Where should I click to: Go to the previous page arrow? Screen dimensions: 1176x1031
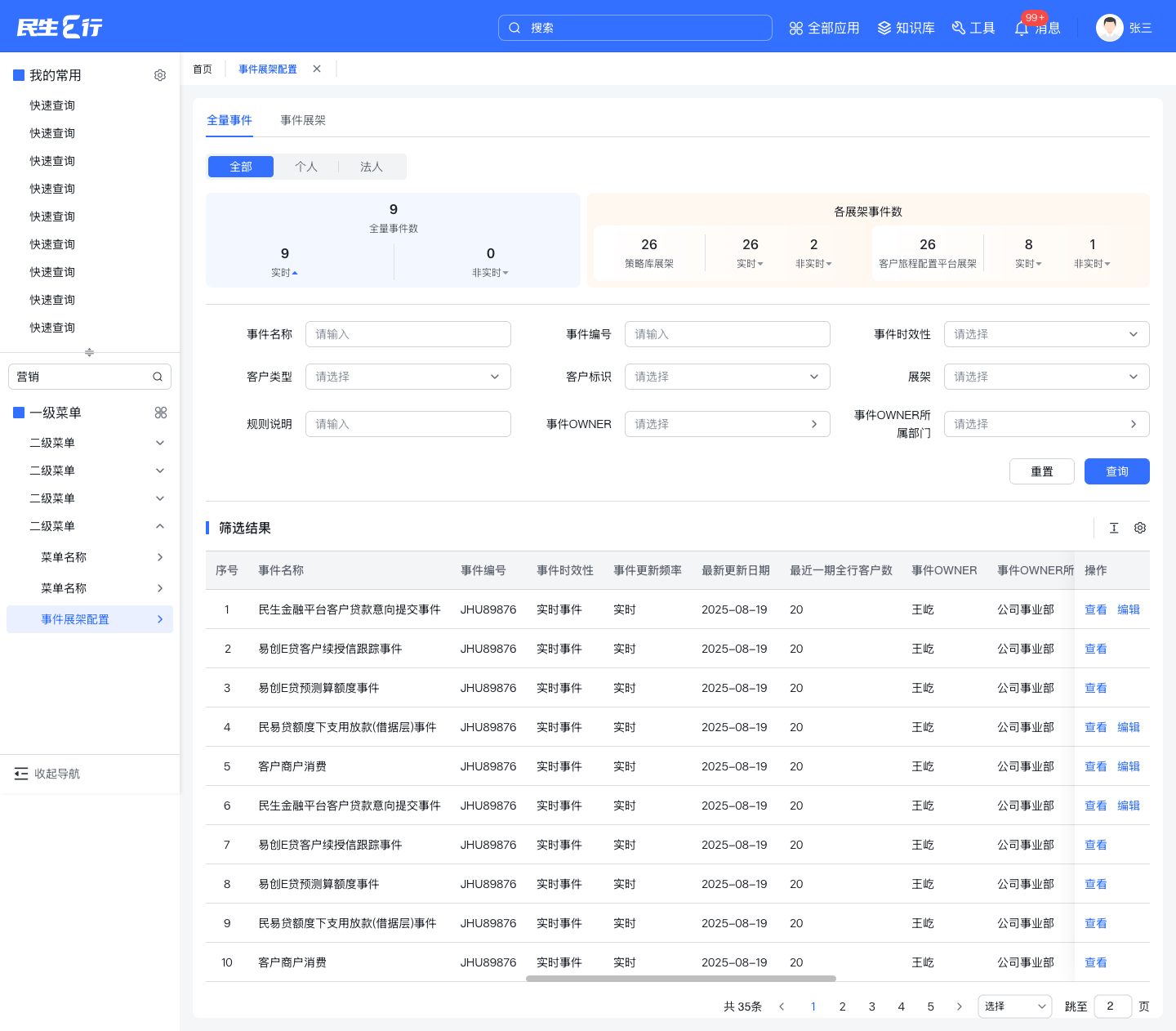(x=782, y=1006)
